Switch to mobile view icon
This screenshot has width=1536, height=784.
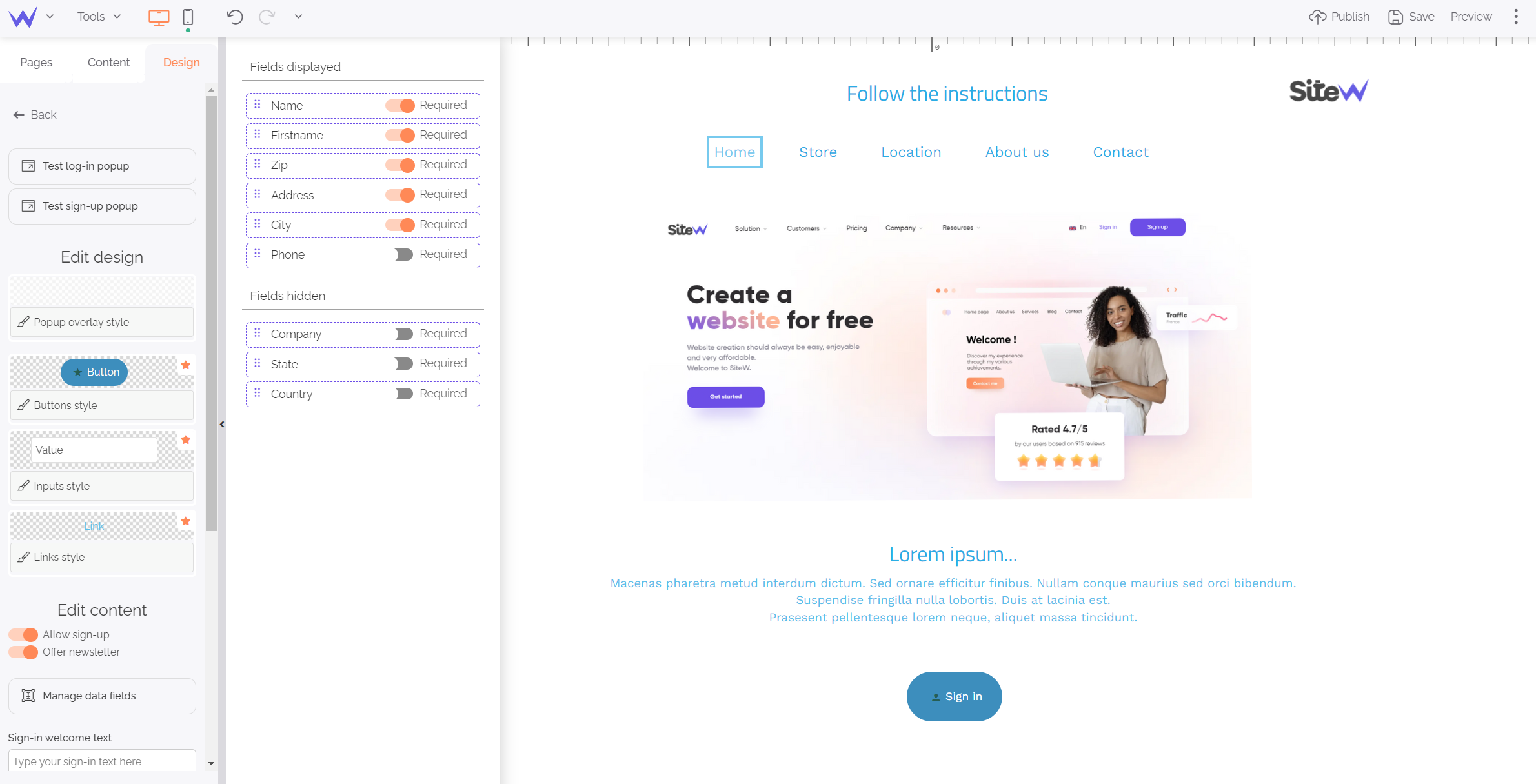click(x=188, y=16)
